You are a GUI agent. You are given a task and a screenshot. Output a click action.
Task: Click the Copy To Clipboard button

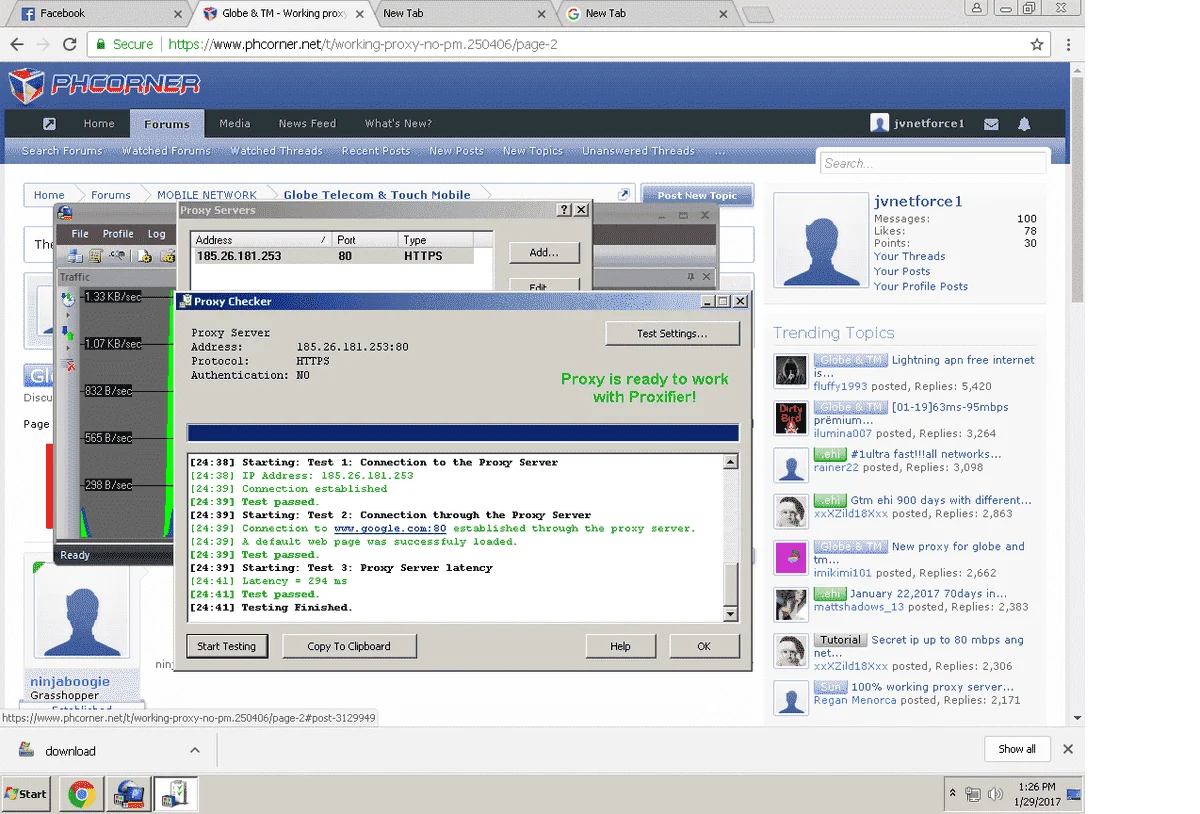(348, 646)
